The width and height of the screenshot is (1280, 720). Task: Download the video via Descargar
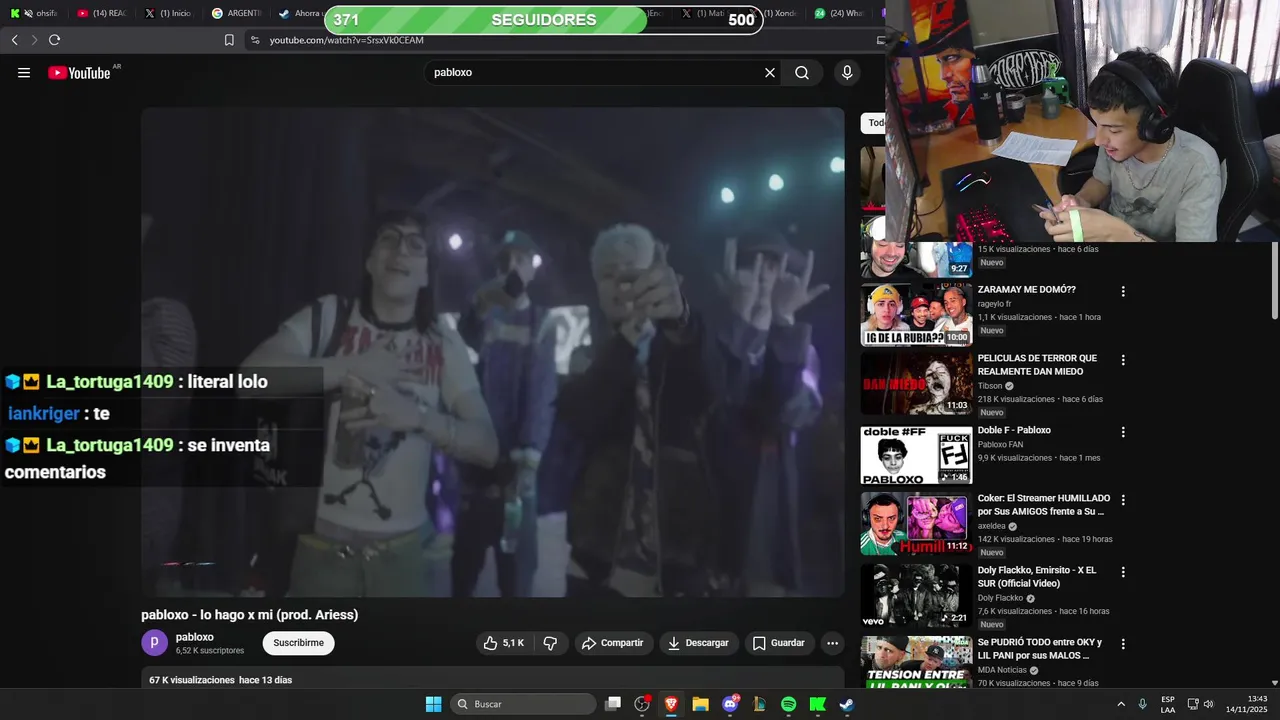coord(698,643)
